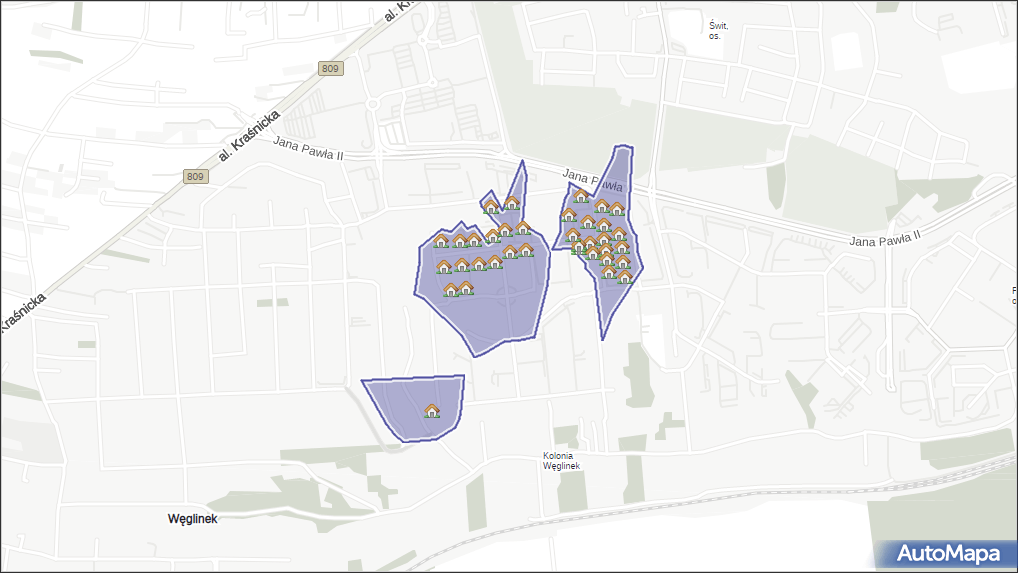Click the upper 809 road shield near al. Kraśnicka

pyautogui.click(x=330, y=68)
